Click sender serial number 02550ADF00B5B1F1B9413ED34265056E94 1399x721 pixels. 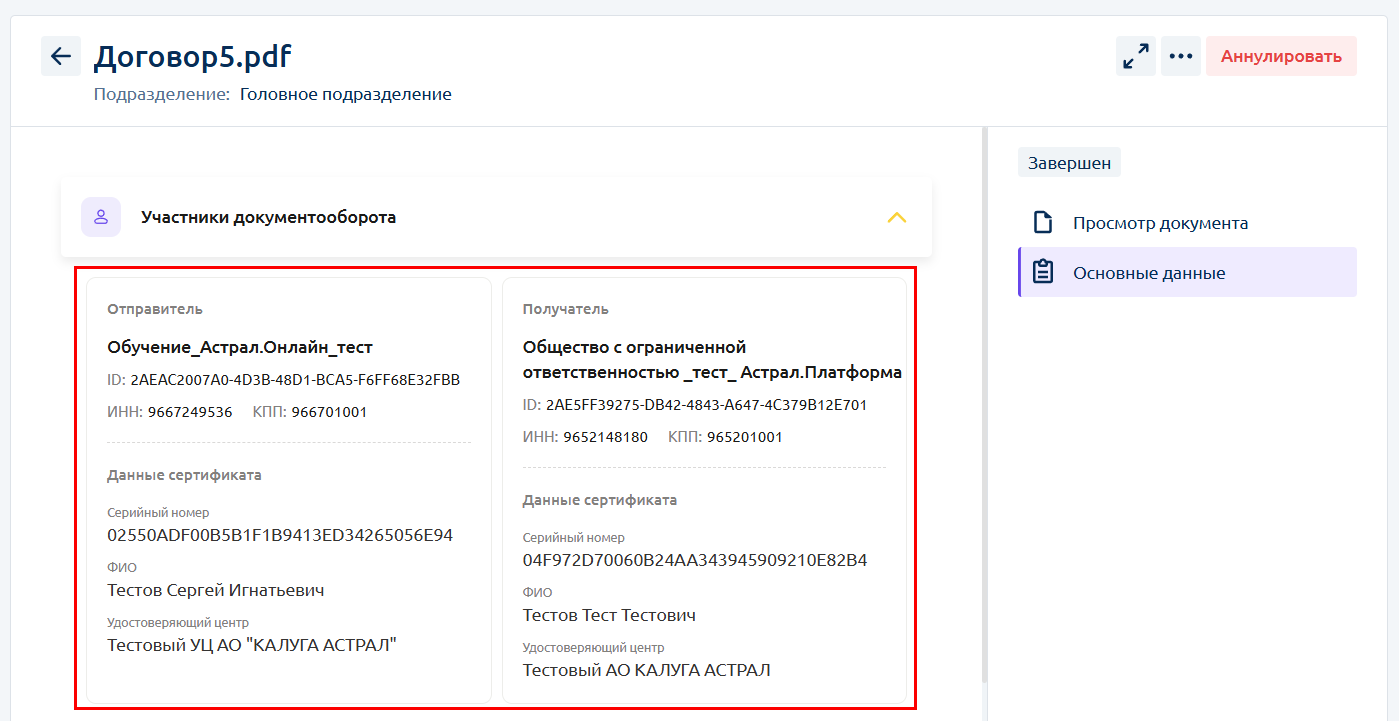click(x=280, y=535)
